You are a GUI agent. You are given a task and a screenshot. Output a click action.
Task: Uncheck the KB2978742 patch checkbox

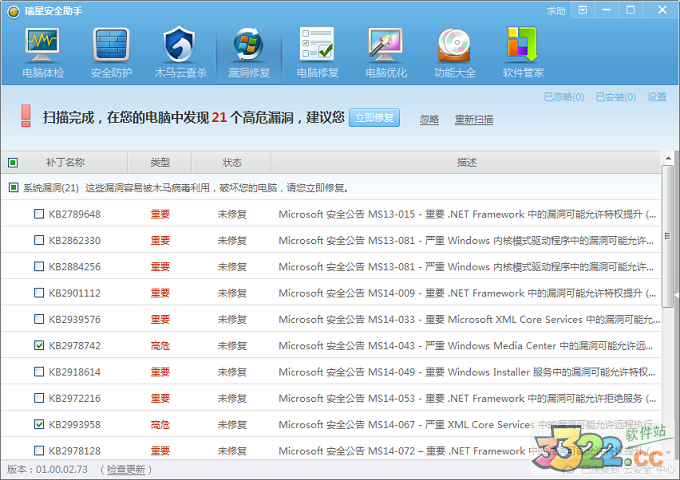click(x=39, y=345)
